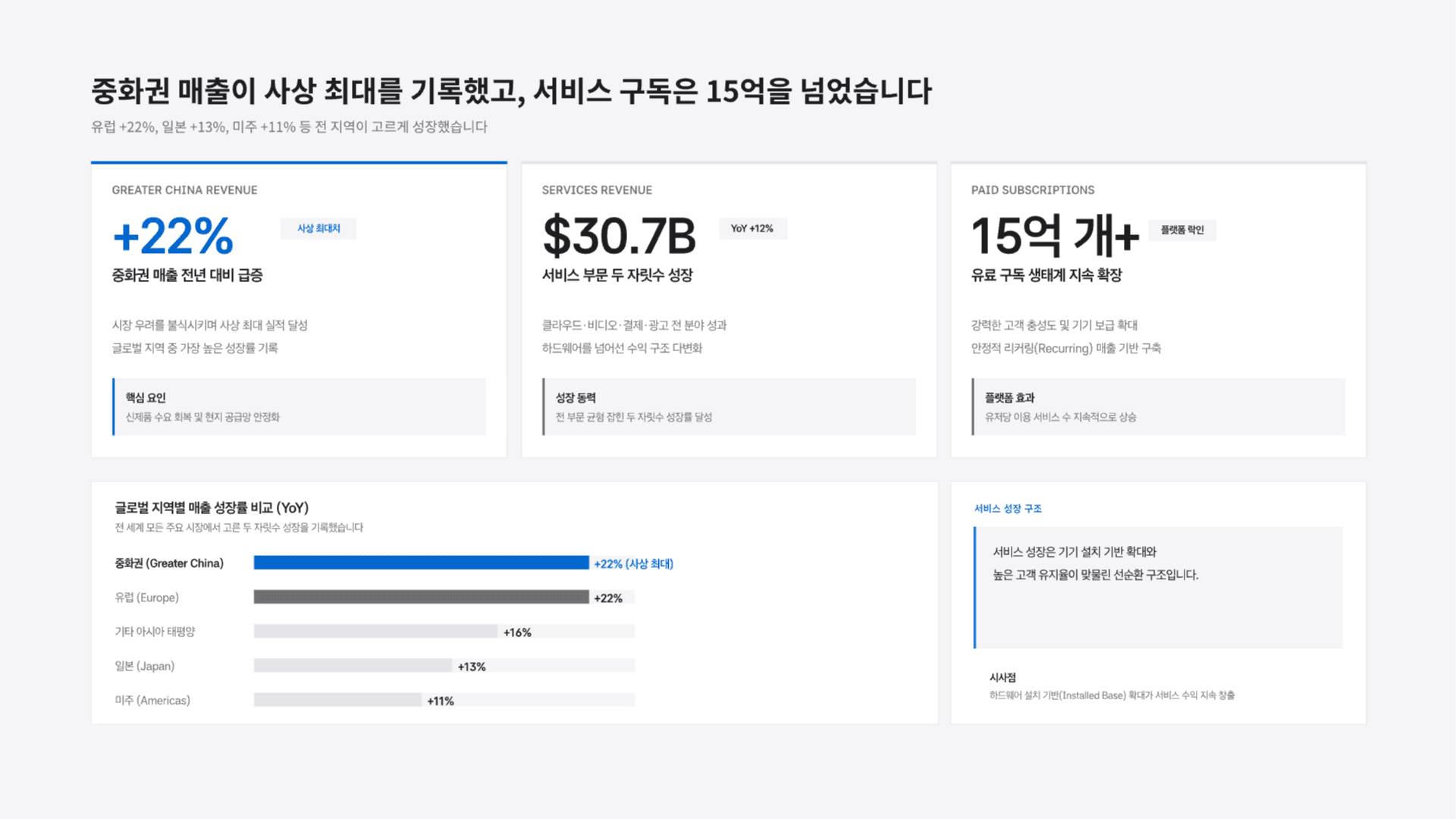Click the '핵심 요인' callout box
Viewport: 1456px width, 819px height.
pos(300,407)
